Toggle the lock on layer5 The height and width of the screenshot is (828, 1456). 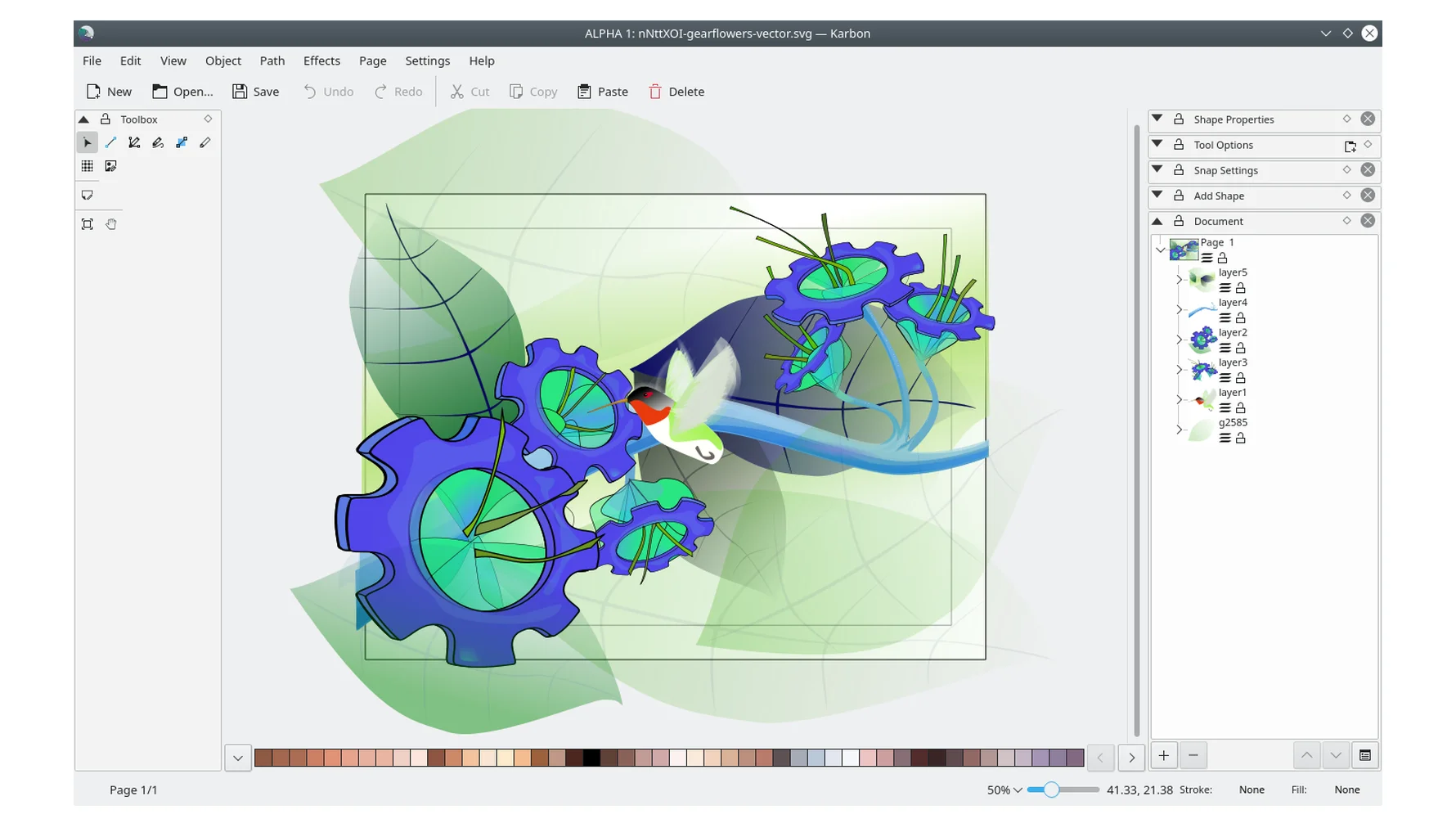pyautogui.click(x=1240, y=288)
